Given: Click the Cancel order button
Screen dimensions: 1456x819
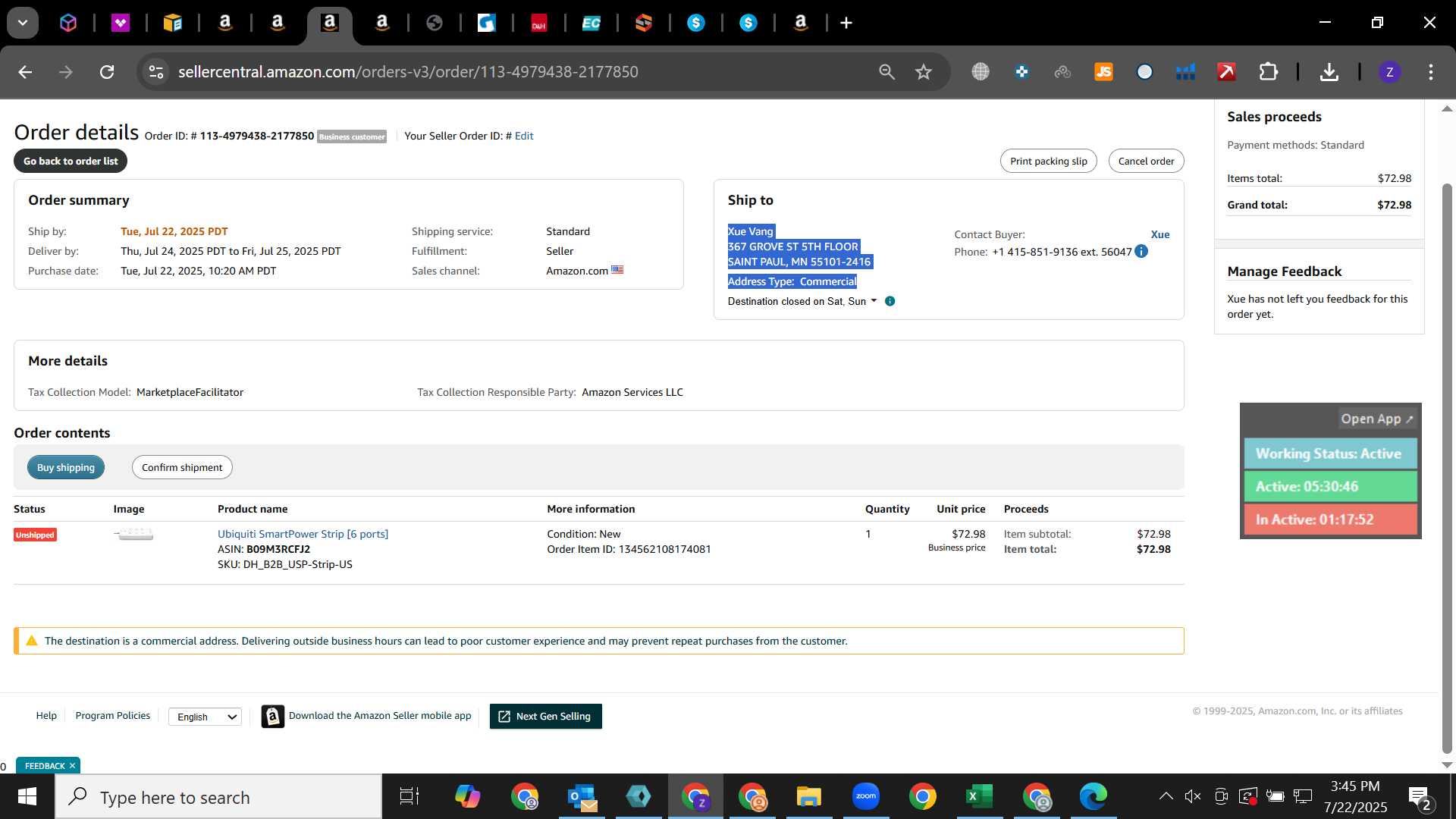Looking at the screenshot, I should point(1146,161).
